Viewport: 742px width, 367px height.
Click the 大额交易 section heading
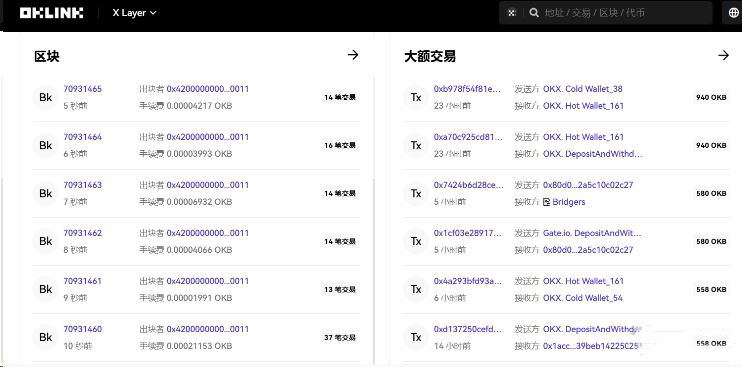point(430,56)
